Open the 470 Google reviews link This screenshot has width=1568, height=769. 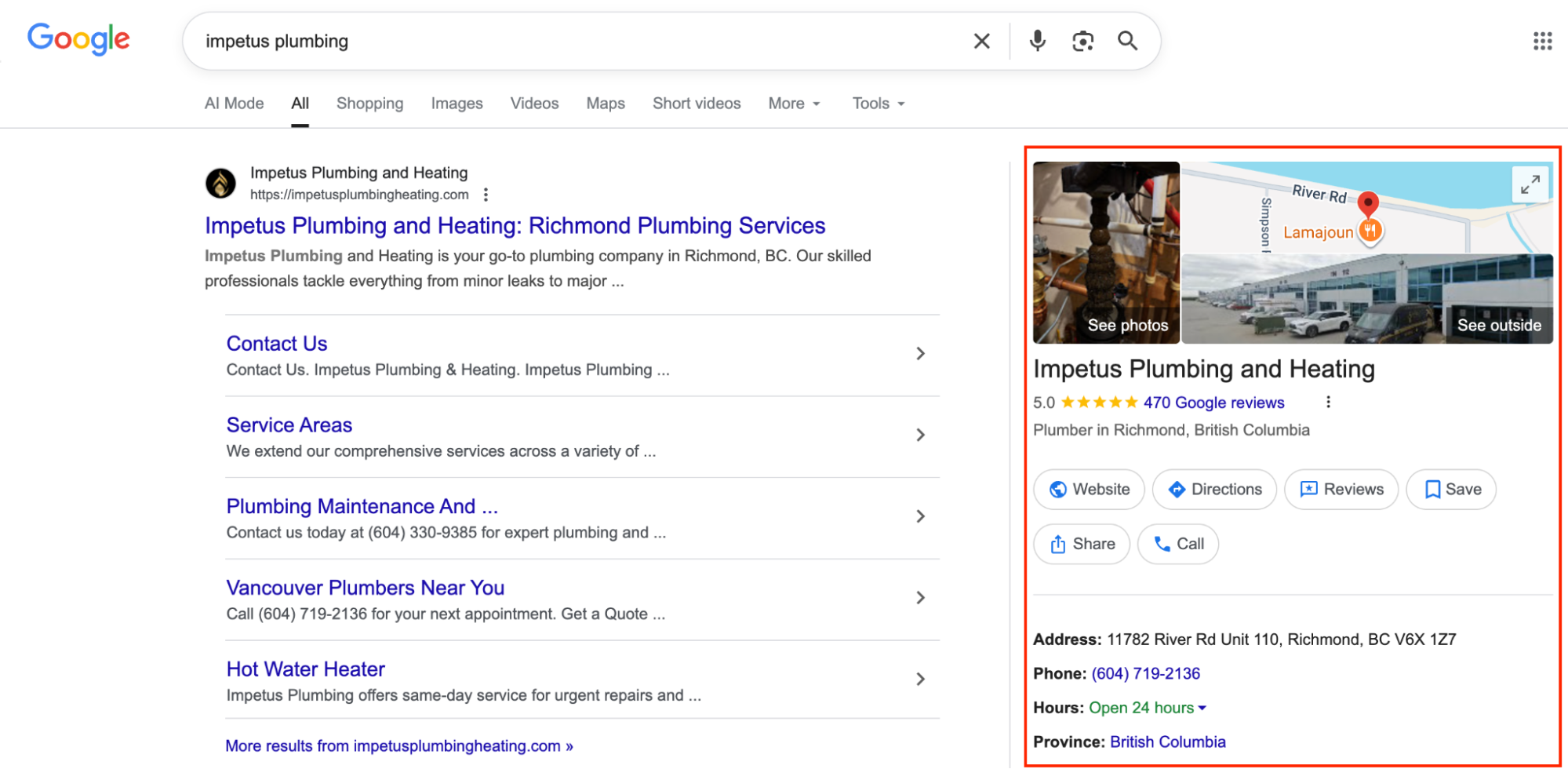[x=1213, y=402]
